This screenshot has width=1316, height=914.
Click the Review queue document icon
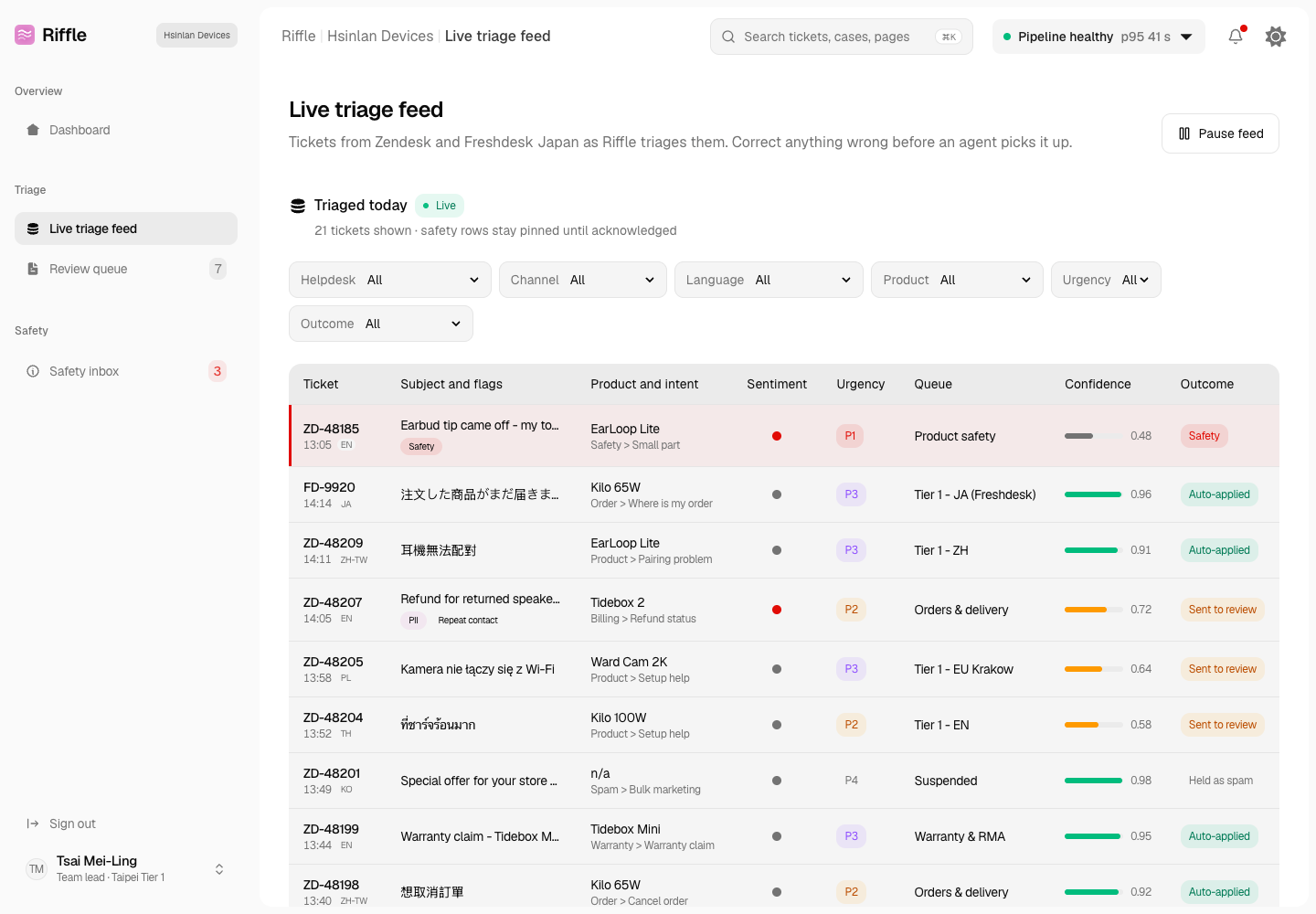click(33, 269)
